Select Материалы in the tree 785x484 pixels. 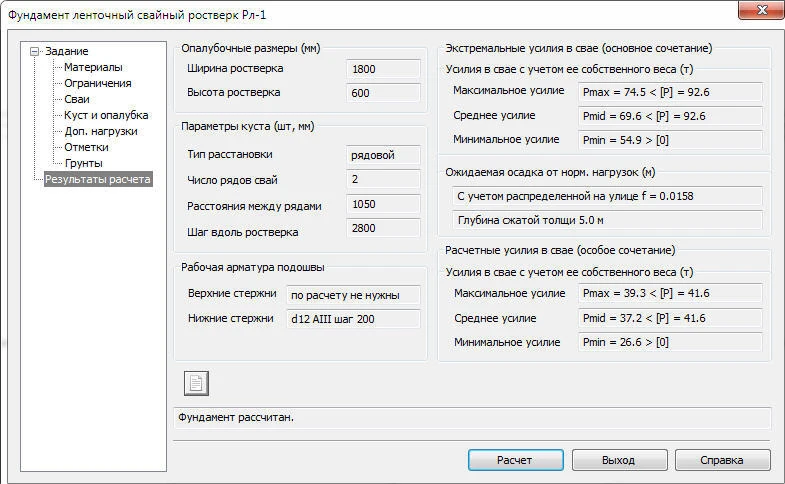tap(93, 67)
